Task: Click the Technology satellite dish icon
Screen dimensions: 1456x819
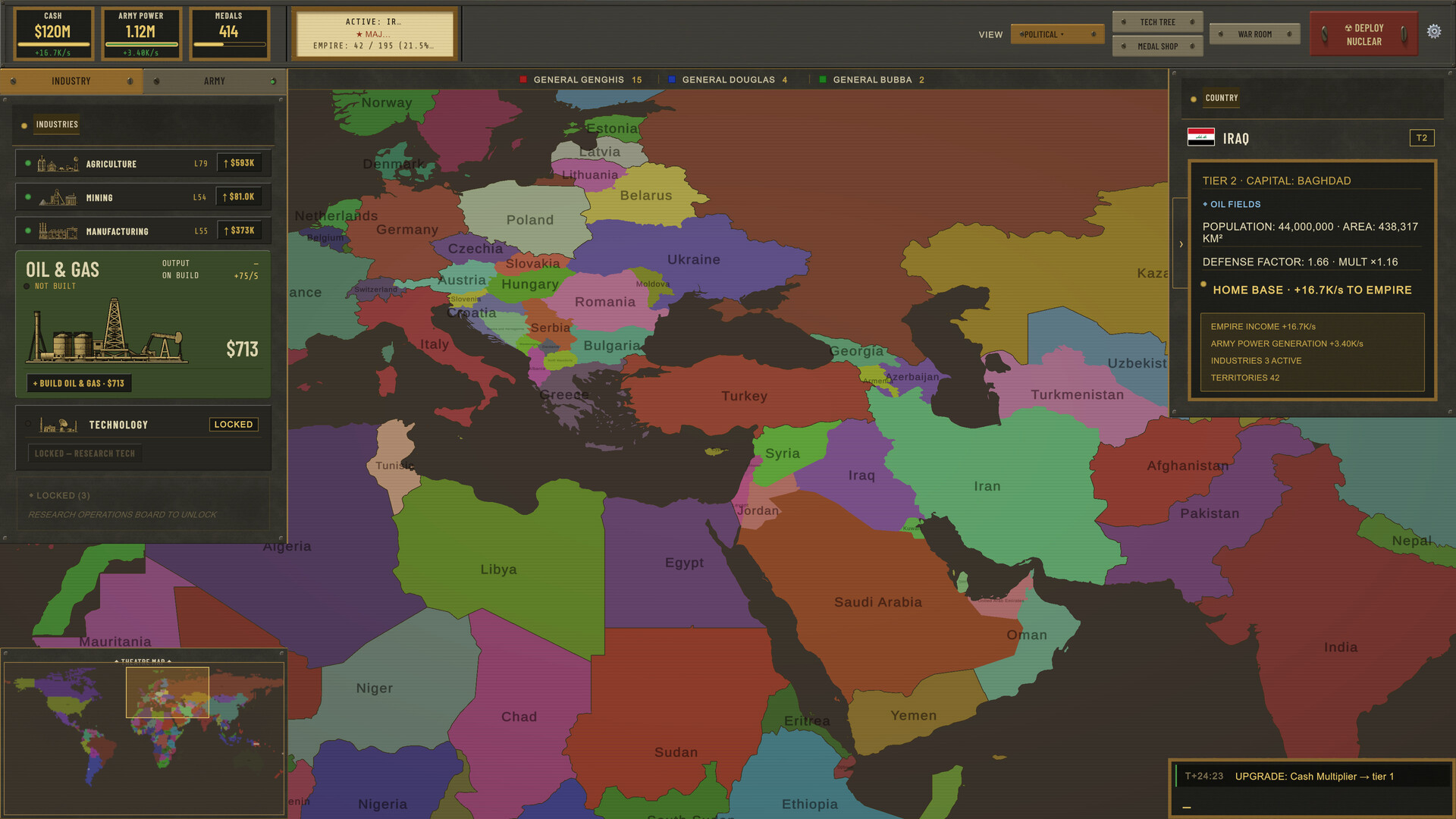Action: (58, 425)
